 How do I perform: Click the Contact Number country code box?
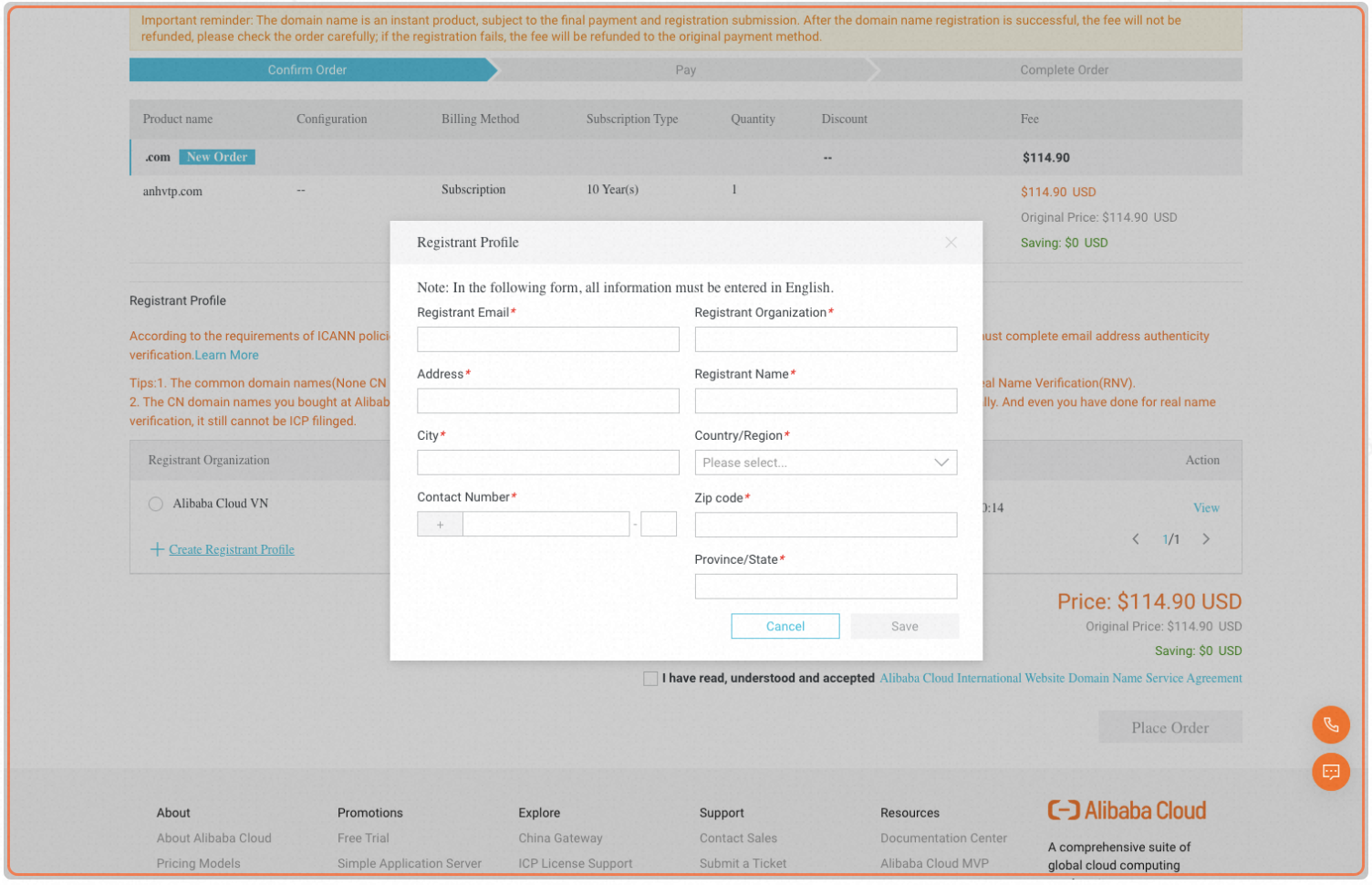pyautogui.click(x=440, y=525)
